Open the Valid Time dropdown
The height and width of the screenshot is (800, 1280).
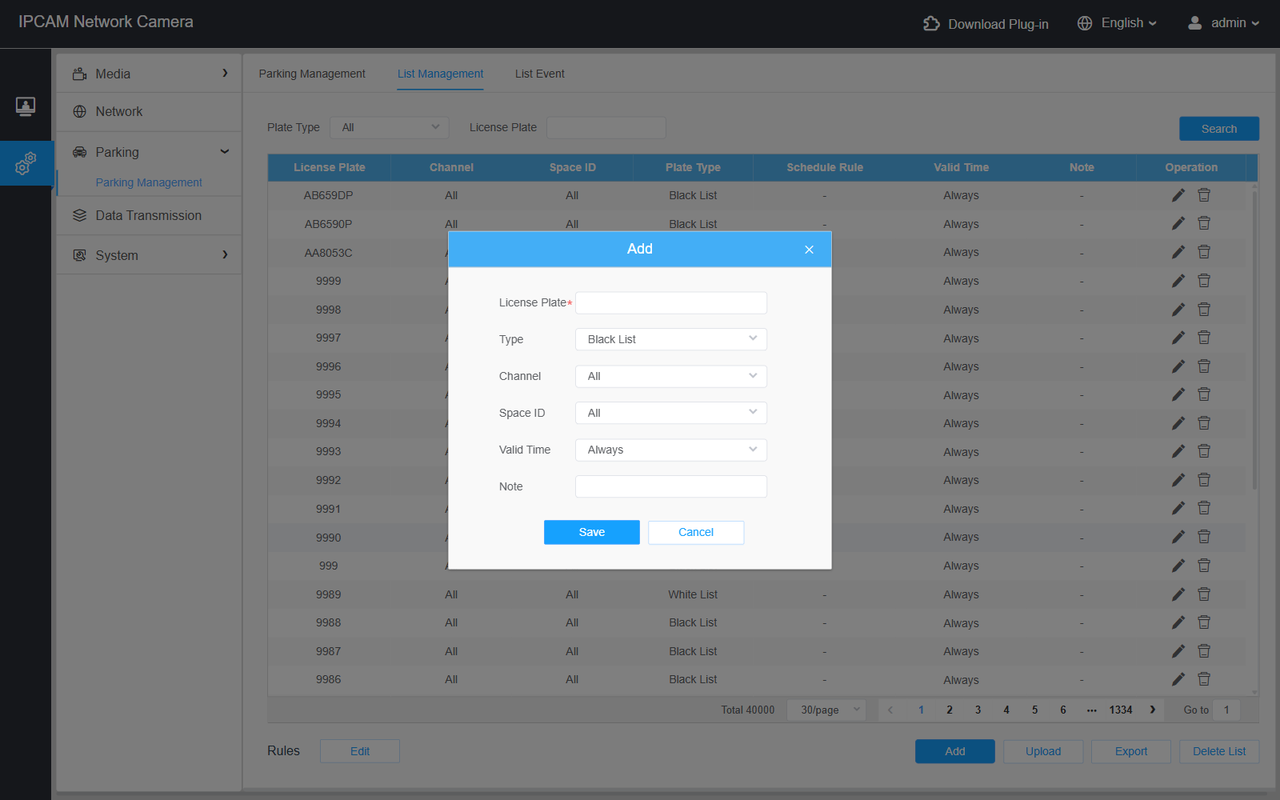tap(671, 450)
